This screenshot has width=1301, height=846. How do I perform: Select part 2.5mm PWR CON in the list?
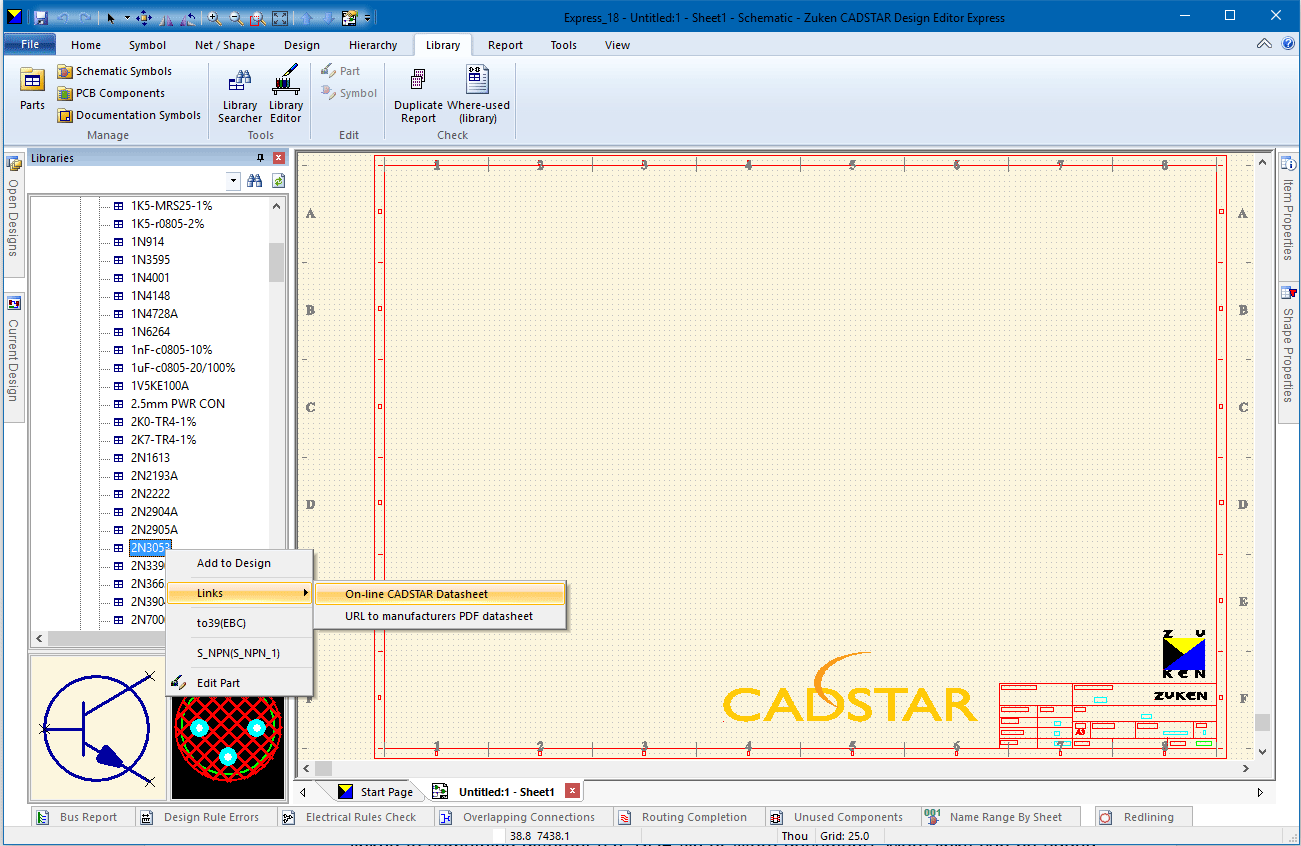[178, 404]
